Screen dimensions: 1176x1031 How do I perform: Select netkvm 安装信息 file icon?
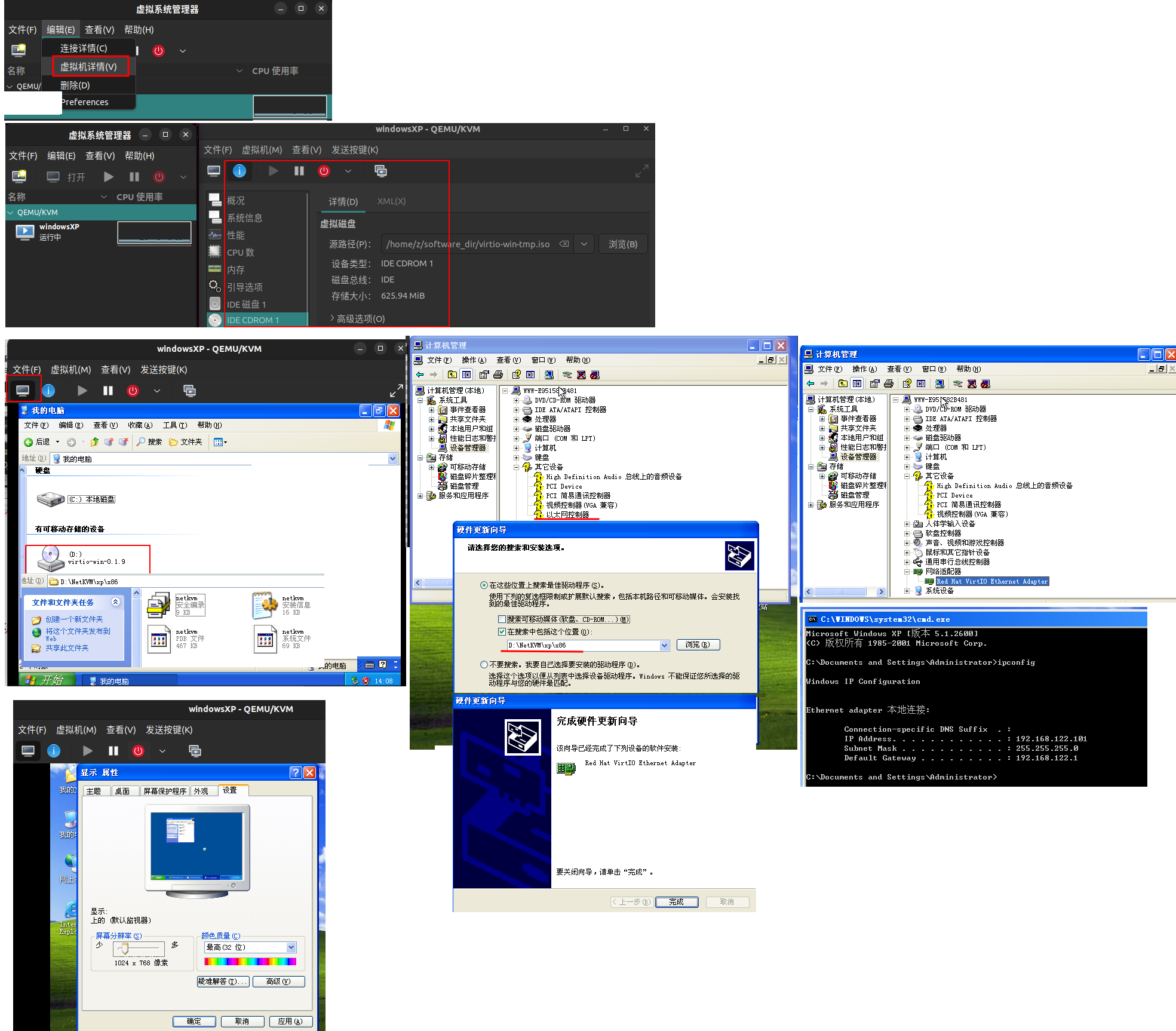265,605
